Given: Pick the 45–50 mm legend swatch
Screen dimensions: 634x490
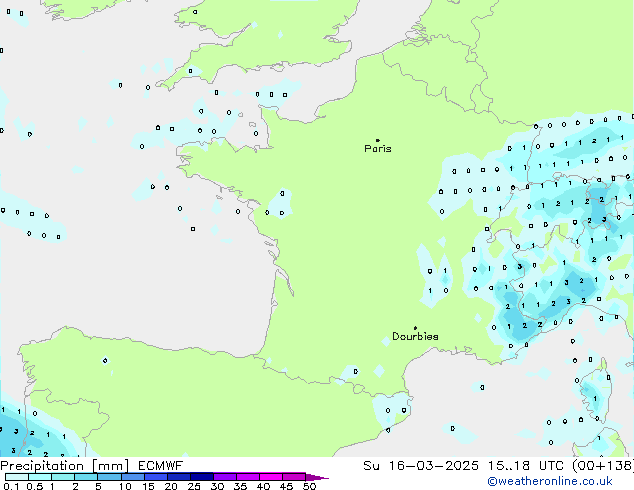Looking at the screenshot, I should click(294, 477).
